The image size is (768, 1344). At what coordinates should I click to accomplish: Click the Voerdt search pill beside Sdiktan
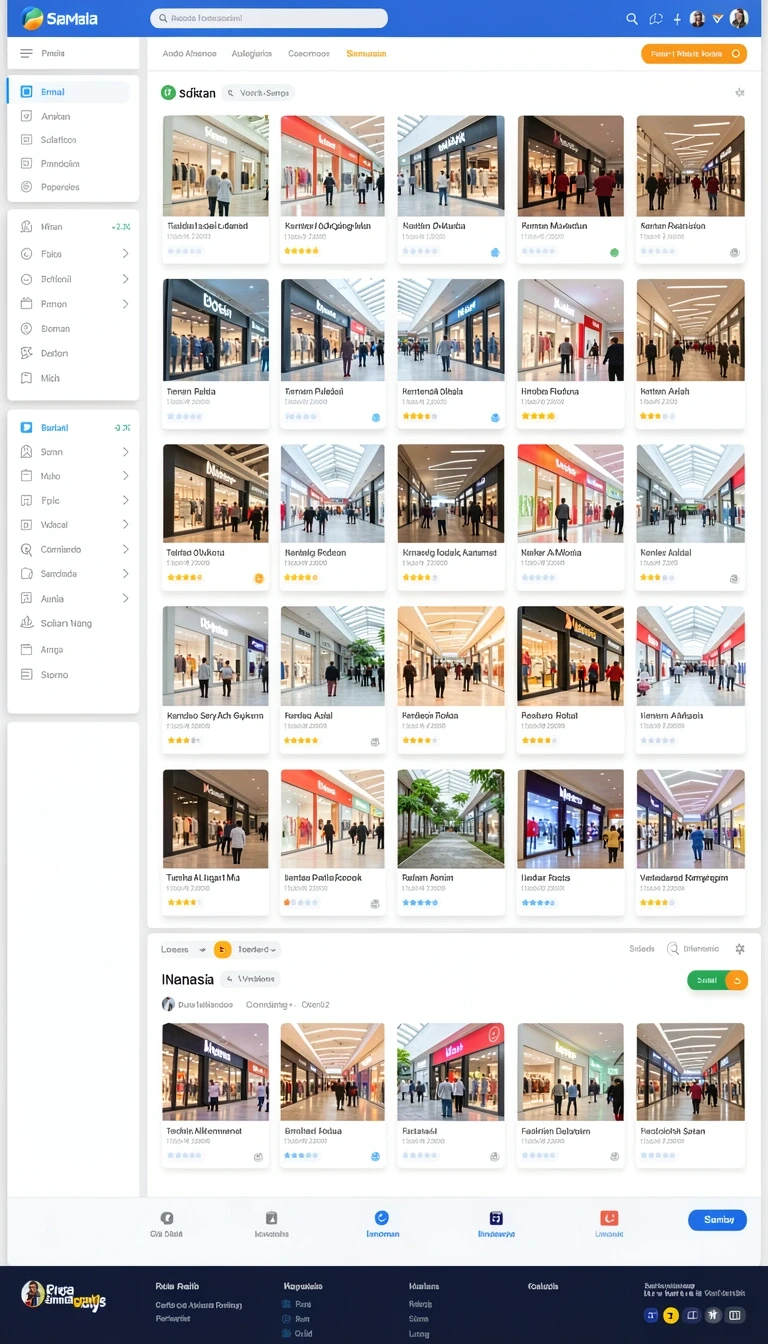(x=258, y=93)
